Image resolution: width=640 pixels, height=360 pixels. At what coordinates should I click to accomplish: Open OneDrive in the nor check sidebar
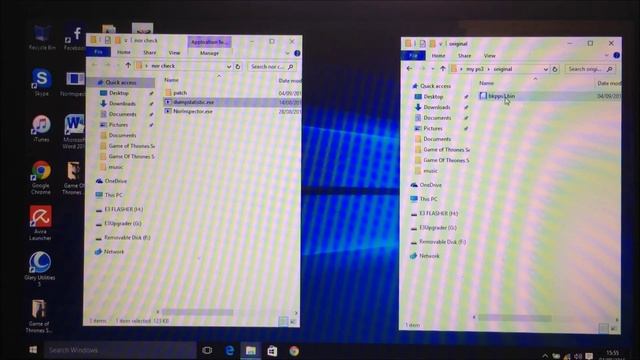click(x=116, y=181)
